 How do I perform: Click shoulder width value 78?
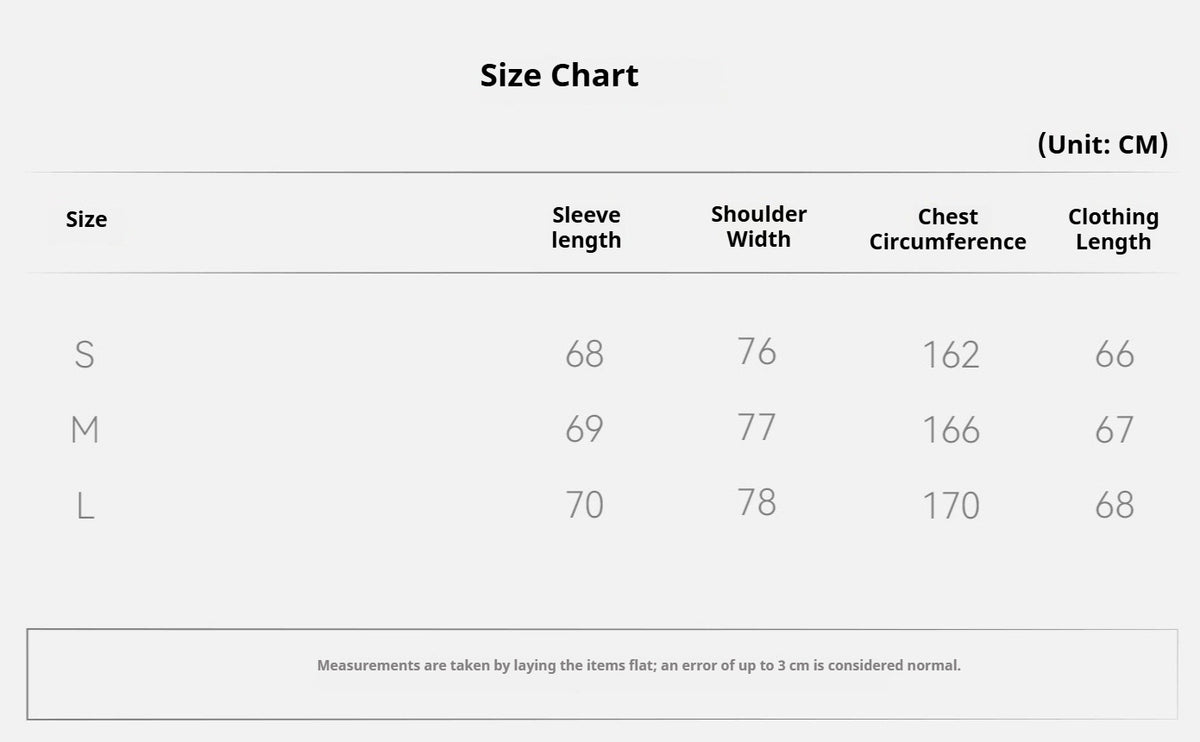coord(757,502)
